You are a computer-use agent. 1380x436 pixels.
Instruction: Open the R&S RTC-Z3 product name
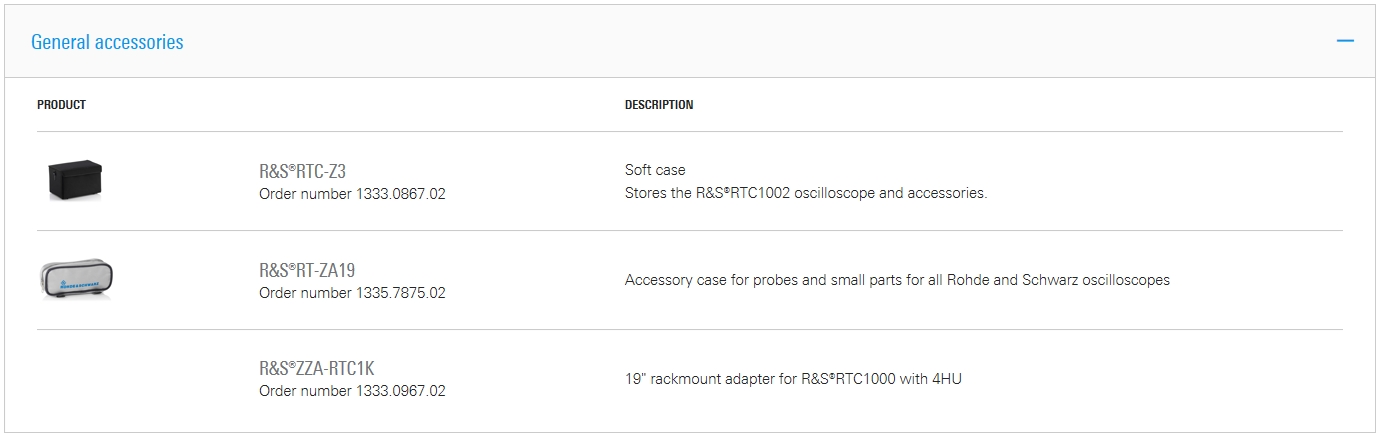click(302, 171)
